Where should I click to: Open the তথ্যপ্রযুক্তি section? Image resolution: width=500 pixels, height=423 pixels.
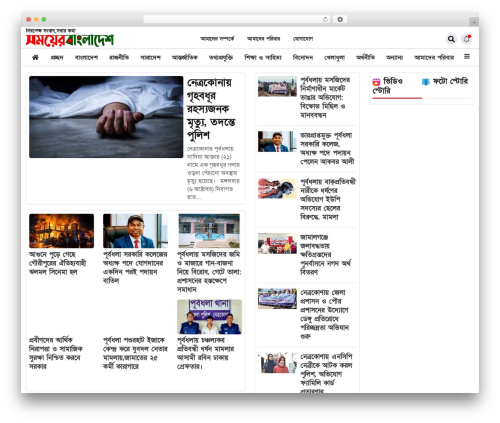tap(221, 58)
